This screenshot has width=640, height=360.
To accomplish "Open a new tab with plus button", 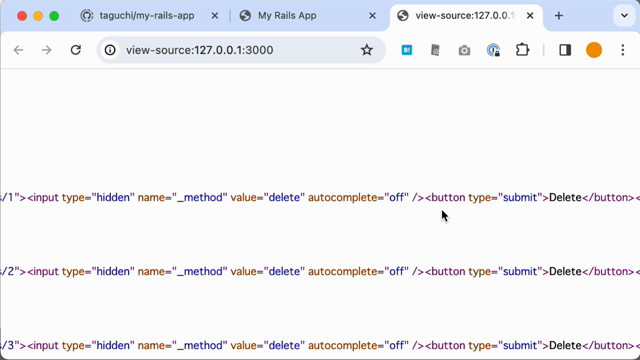I will pos(559,16).
